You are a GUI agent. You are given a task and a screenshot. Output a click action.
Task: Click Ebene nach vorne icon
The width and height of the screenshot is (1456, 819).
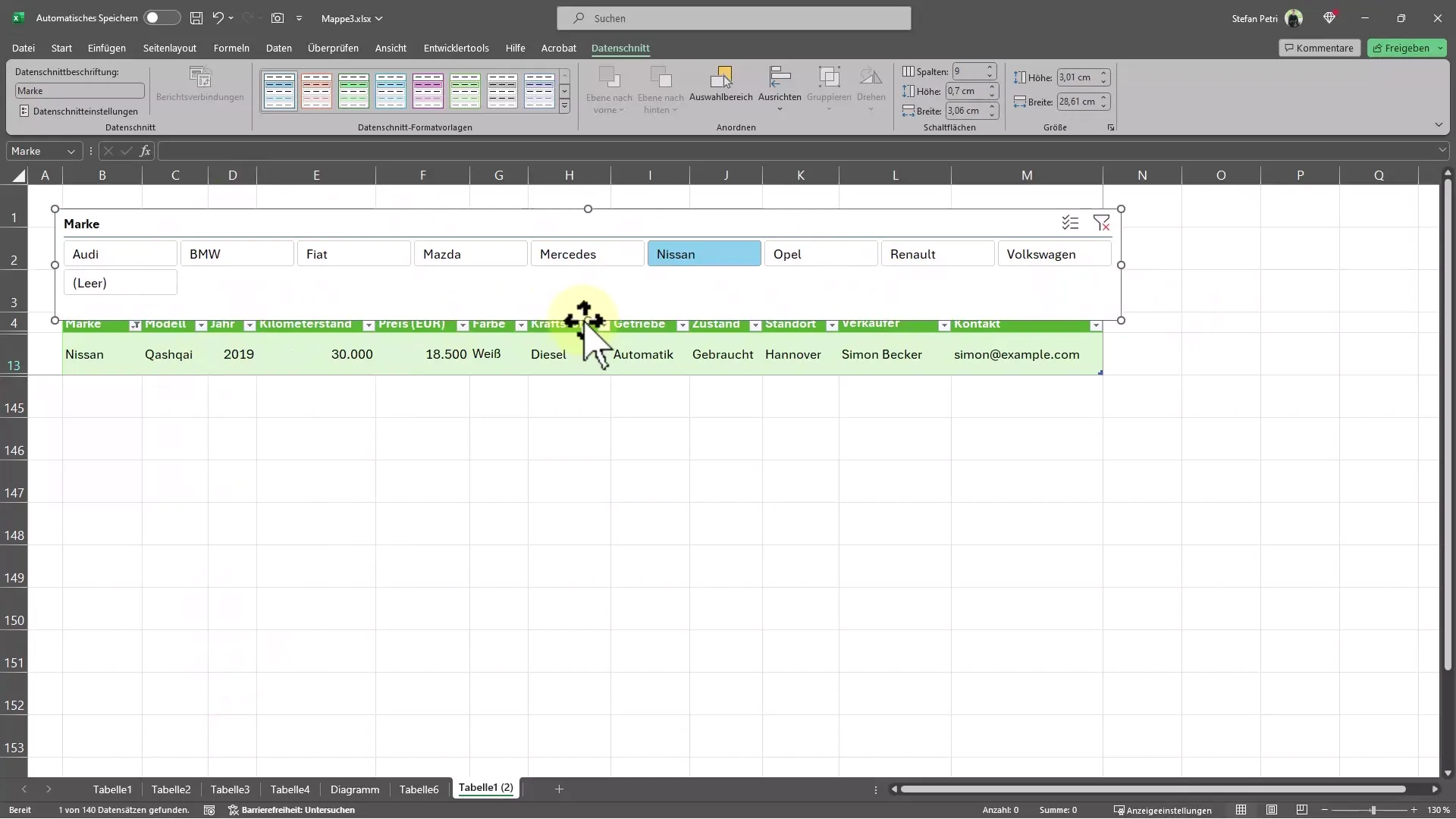point(609,78)
